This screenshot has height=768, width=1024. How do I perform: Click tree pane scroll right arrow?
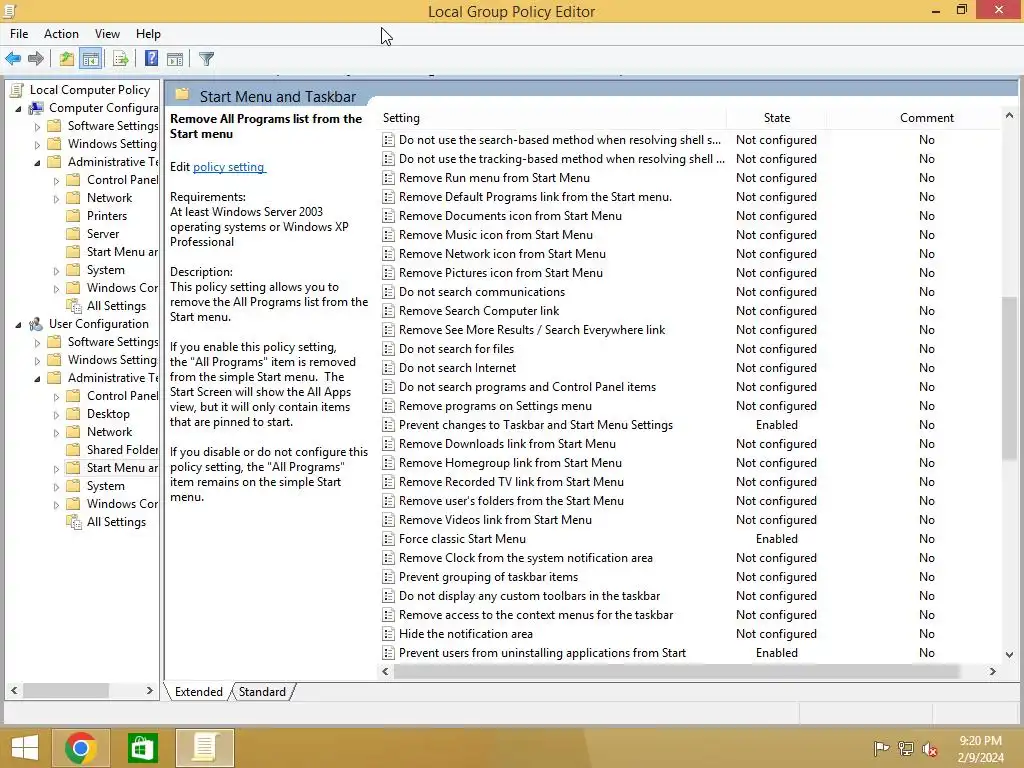tap(150, 690)
